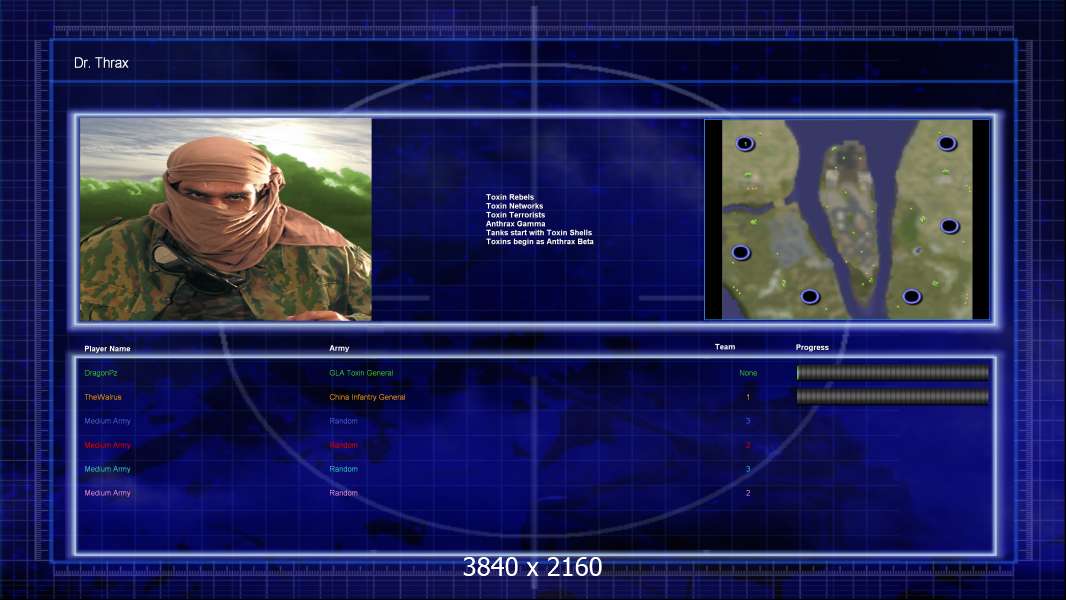This screenshot has width=1066, height=600.
Task: Select the bottom-right start position marker on minimap
Action: pos(912,296)
